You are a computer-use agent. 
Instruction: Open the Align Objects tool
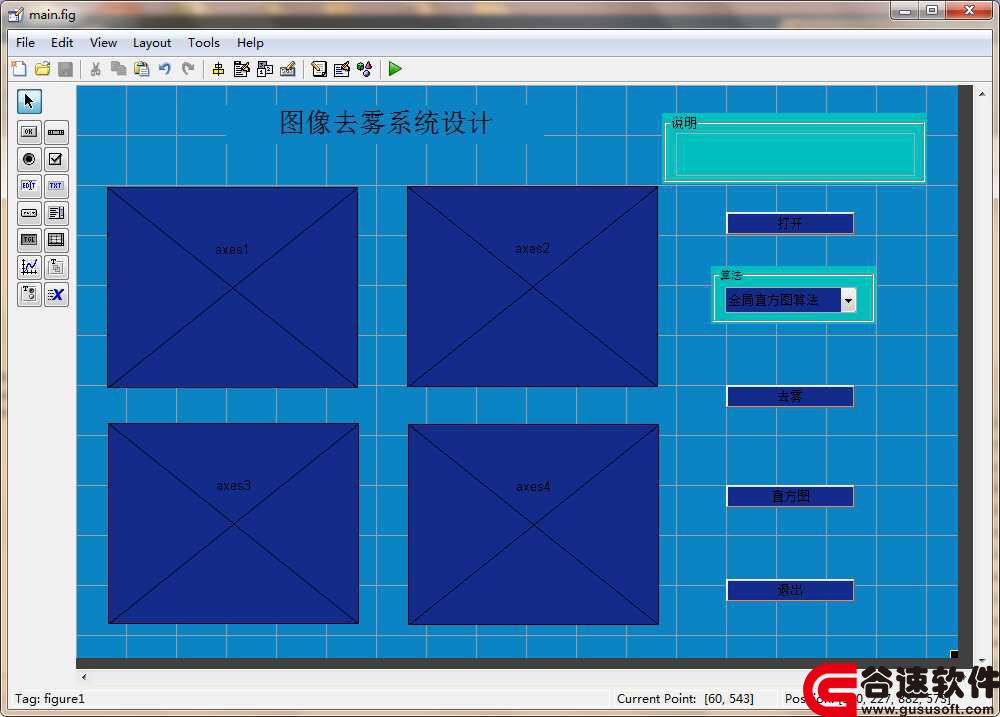(218, 69)
